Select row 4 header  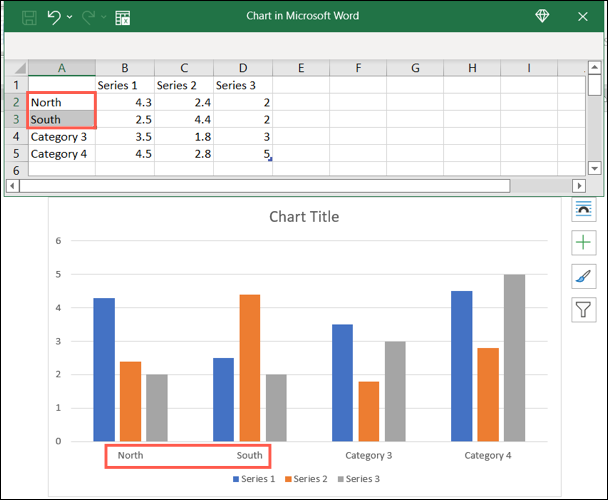[x=17, y=136]
